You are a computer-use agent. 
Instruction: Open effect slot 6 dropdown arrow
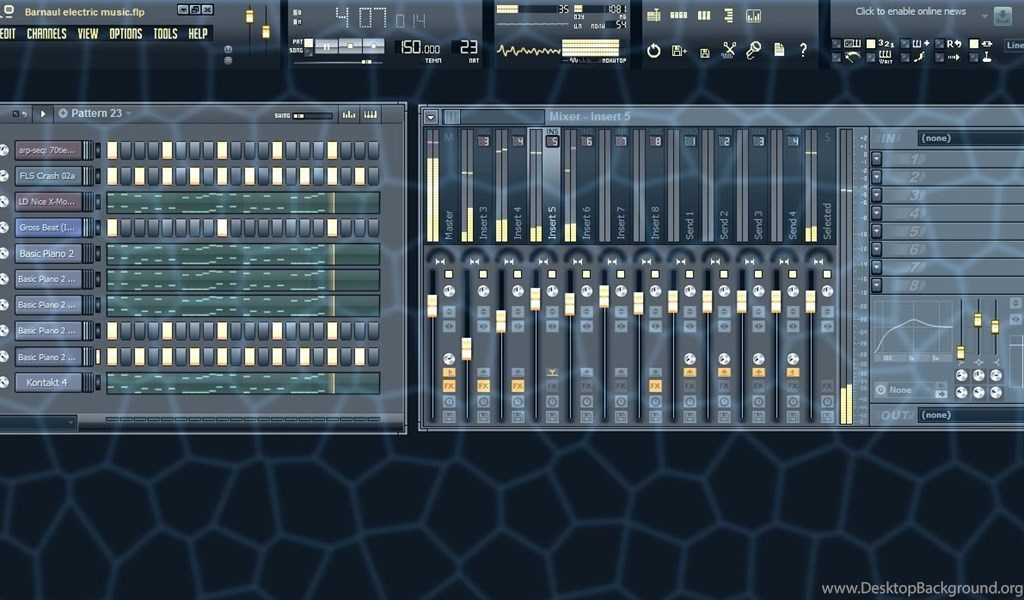click(x=876, y=249)
